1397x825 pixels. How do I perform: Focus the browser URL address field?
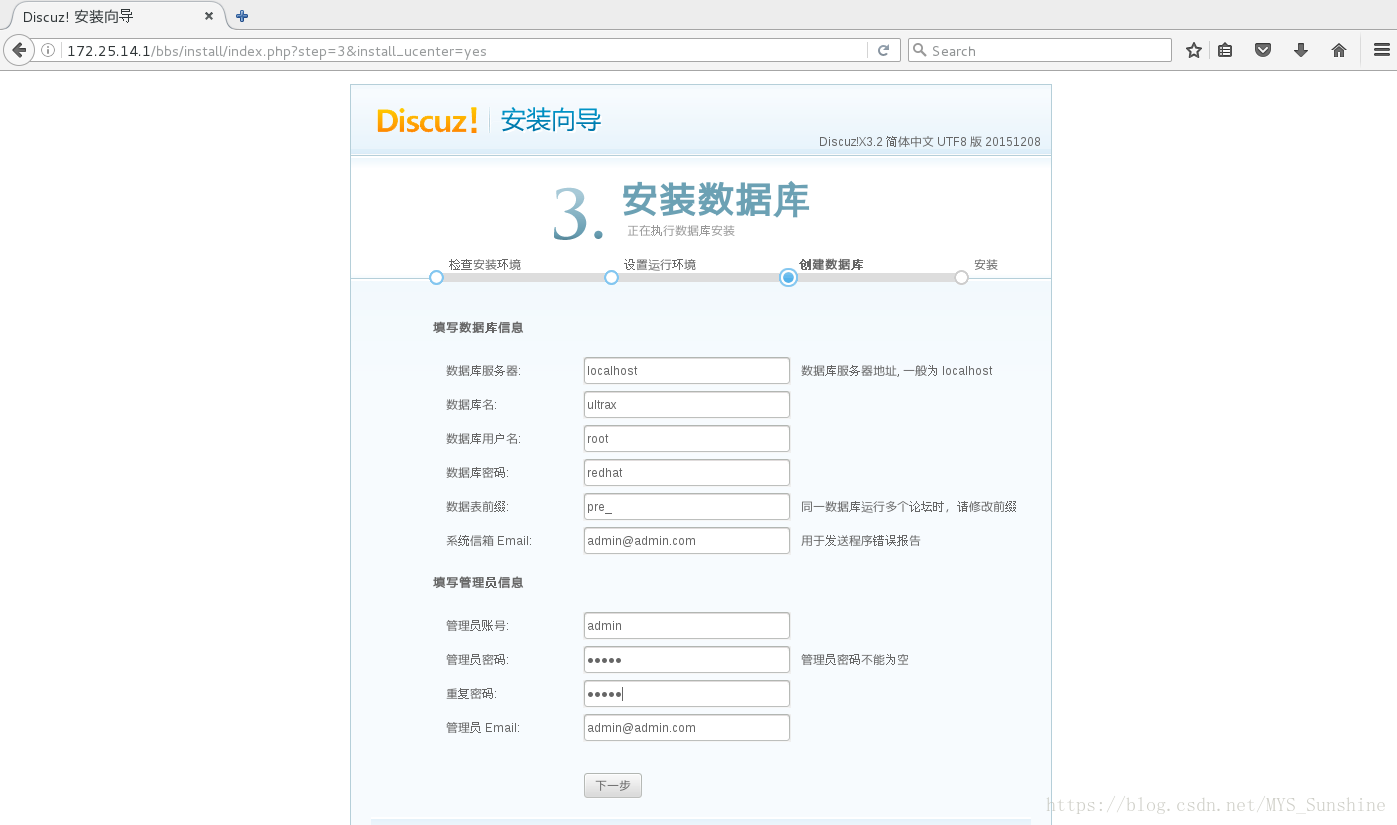click(x=465, y=50)
